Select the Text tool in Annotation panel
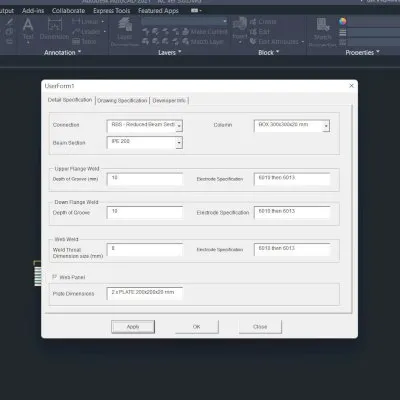The width and height of the screenshot is (400, 400). pos(28,29)
